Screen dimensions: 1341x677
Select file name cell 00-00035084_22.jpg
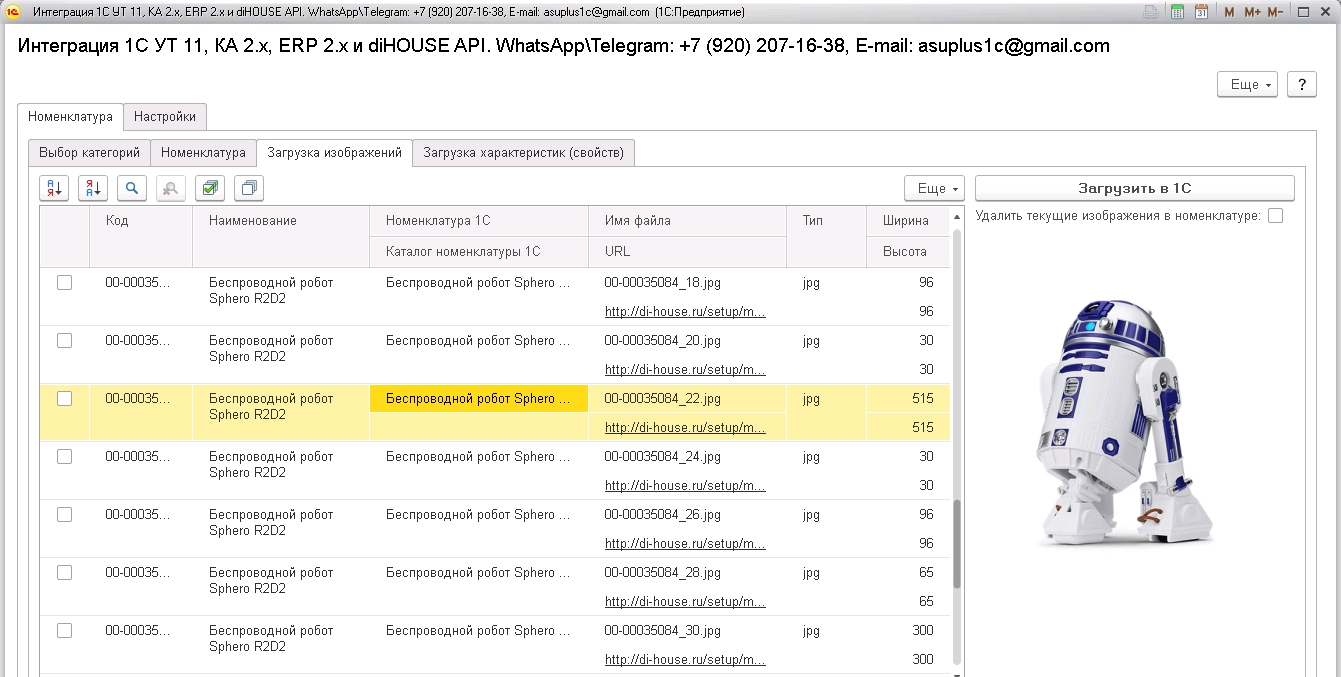point(687,399)
